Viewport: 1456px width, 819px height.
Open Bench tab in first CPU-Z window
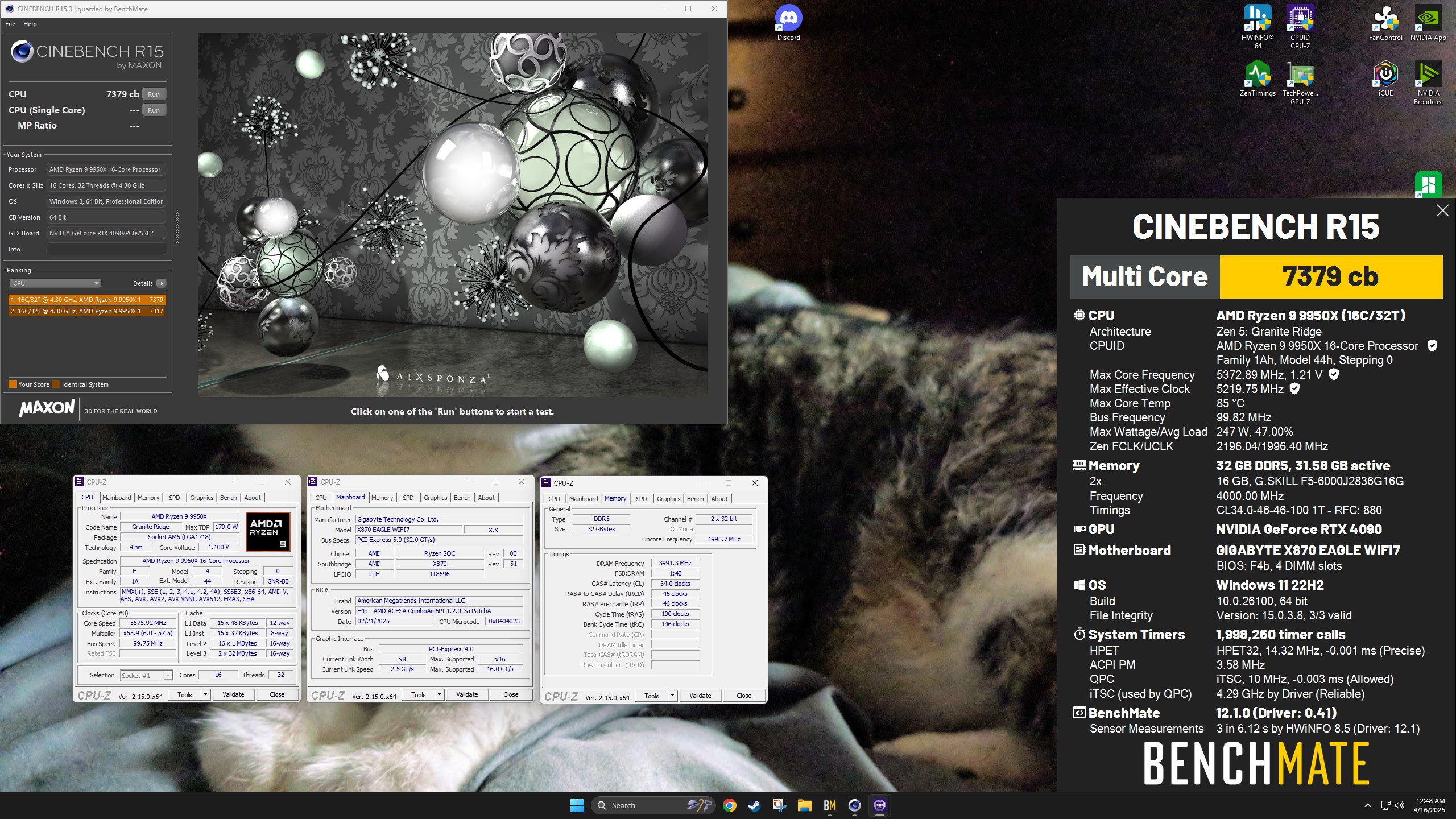point(229,498)
